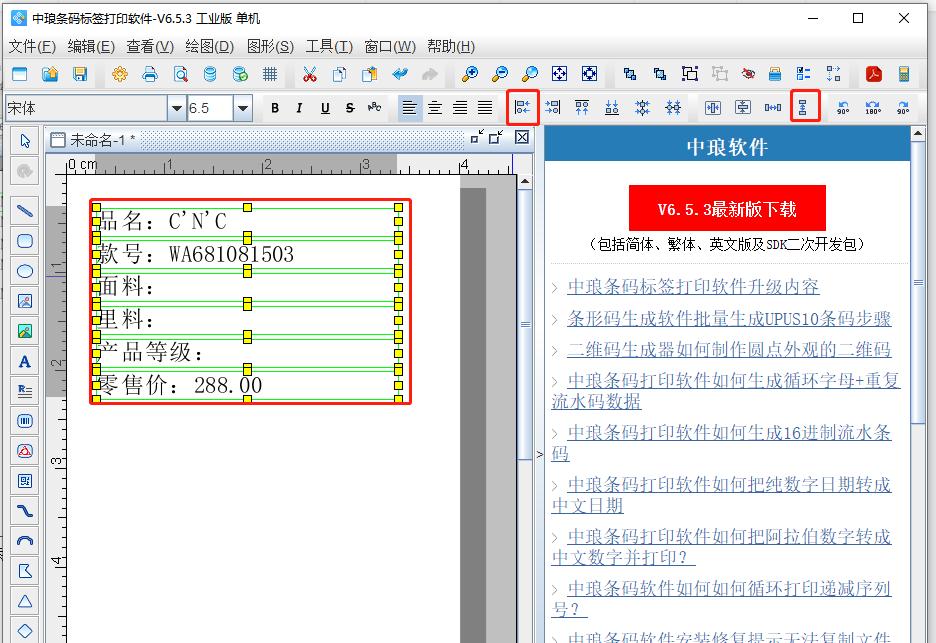Open the print preview tool
Viewport: 936px width, 643px height.
[181, 73]
